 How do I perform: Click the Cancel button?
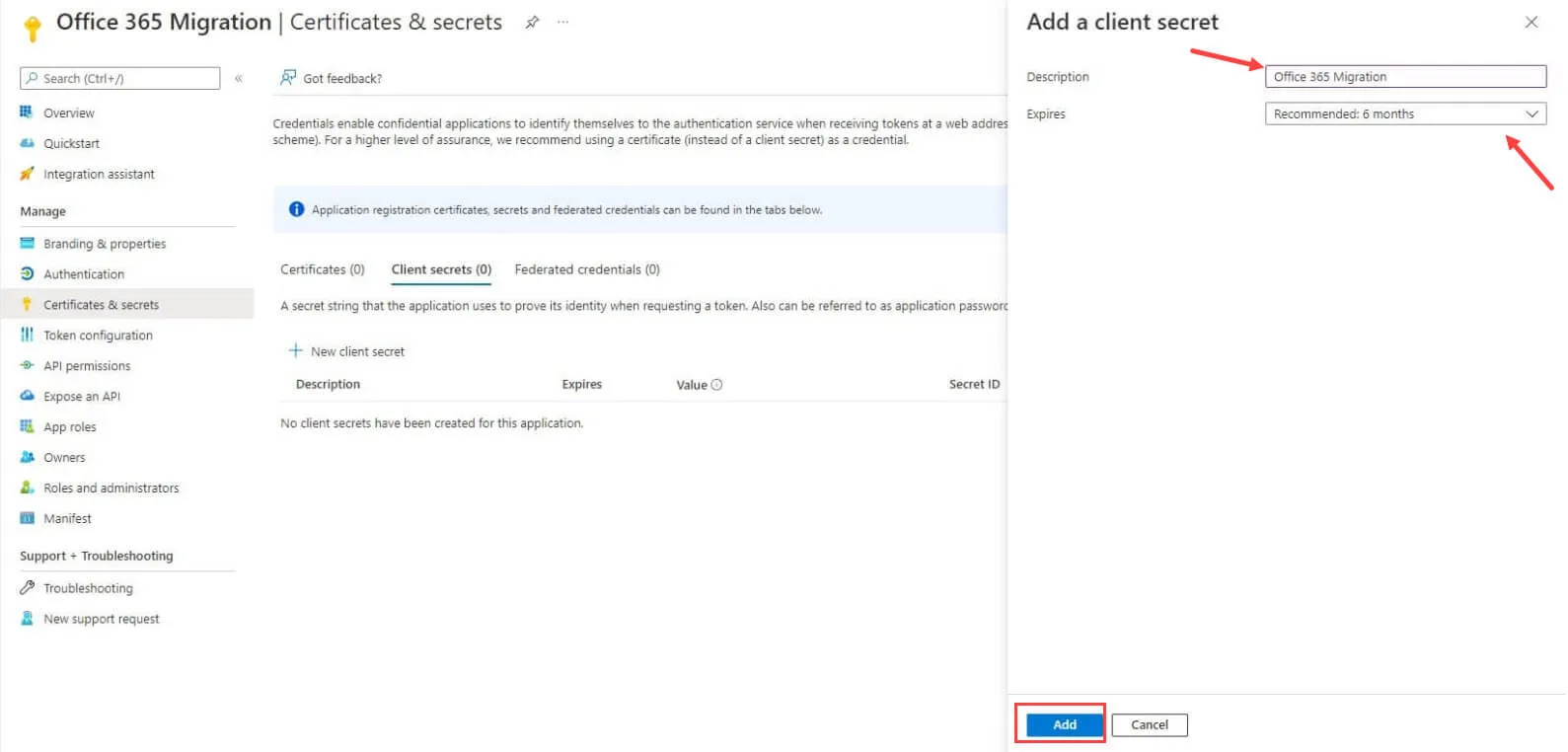point(1150,724)
